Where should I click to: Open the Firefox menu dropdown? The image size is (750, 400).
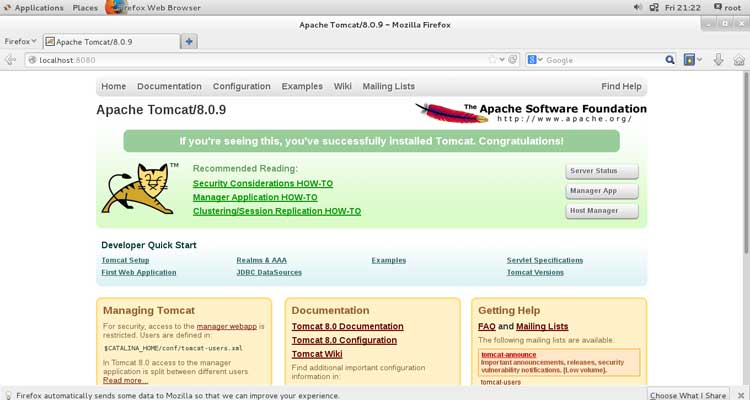point(20,42)
